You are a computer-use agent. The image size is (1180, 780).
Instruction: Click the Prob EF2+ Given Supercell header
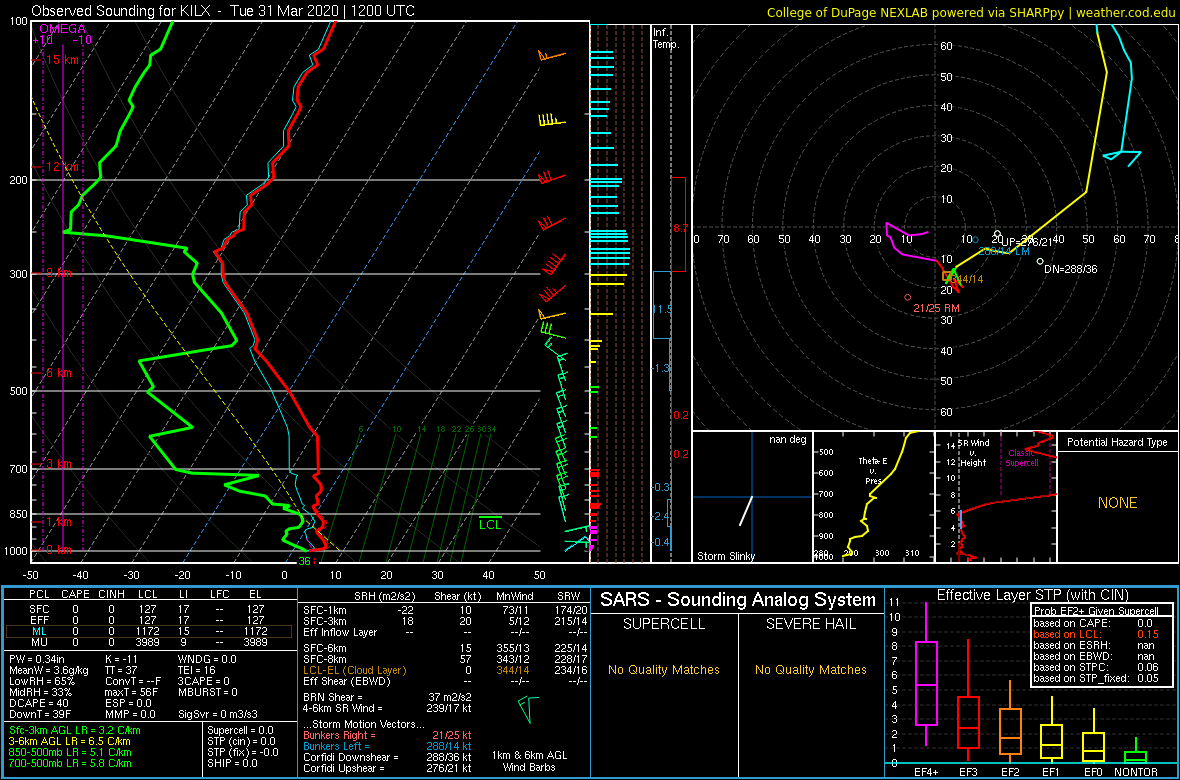[x=1098, y=611]
